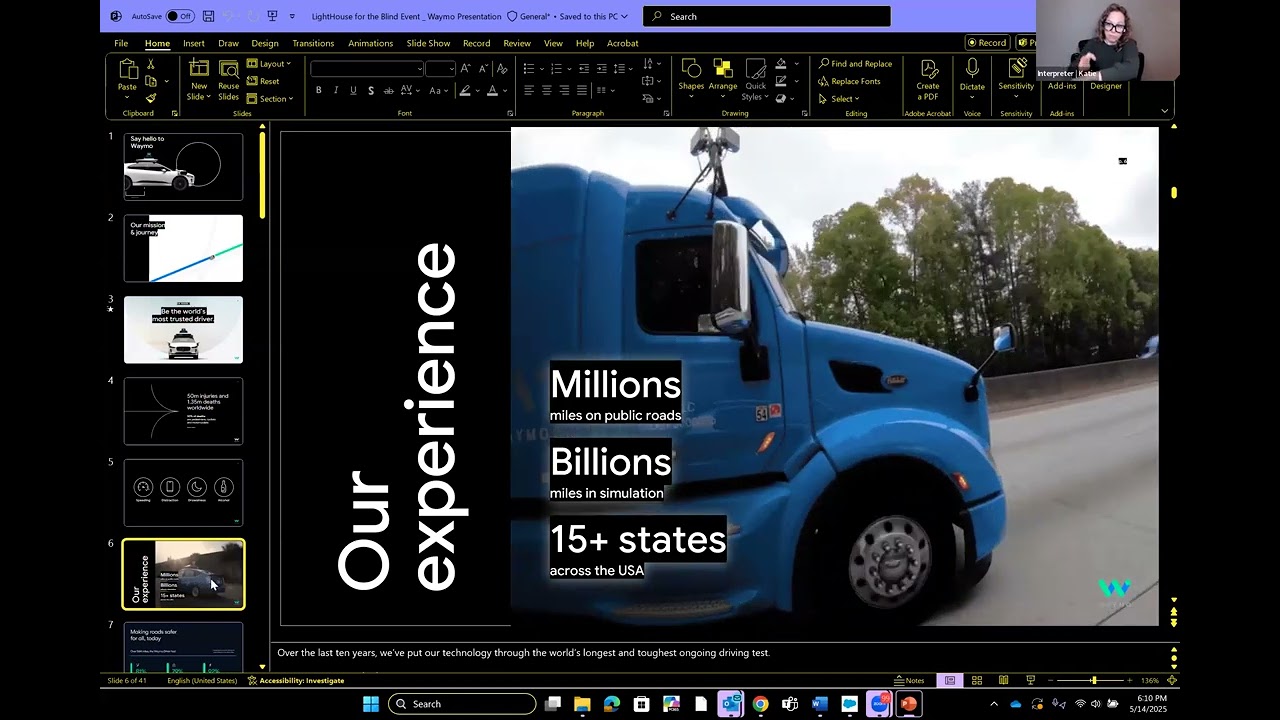Viewport: 1280px width, 720px height.
Task: Click the Reset slide button
Action: pos(264,81)
